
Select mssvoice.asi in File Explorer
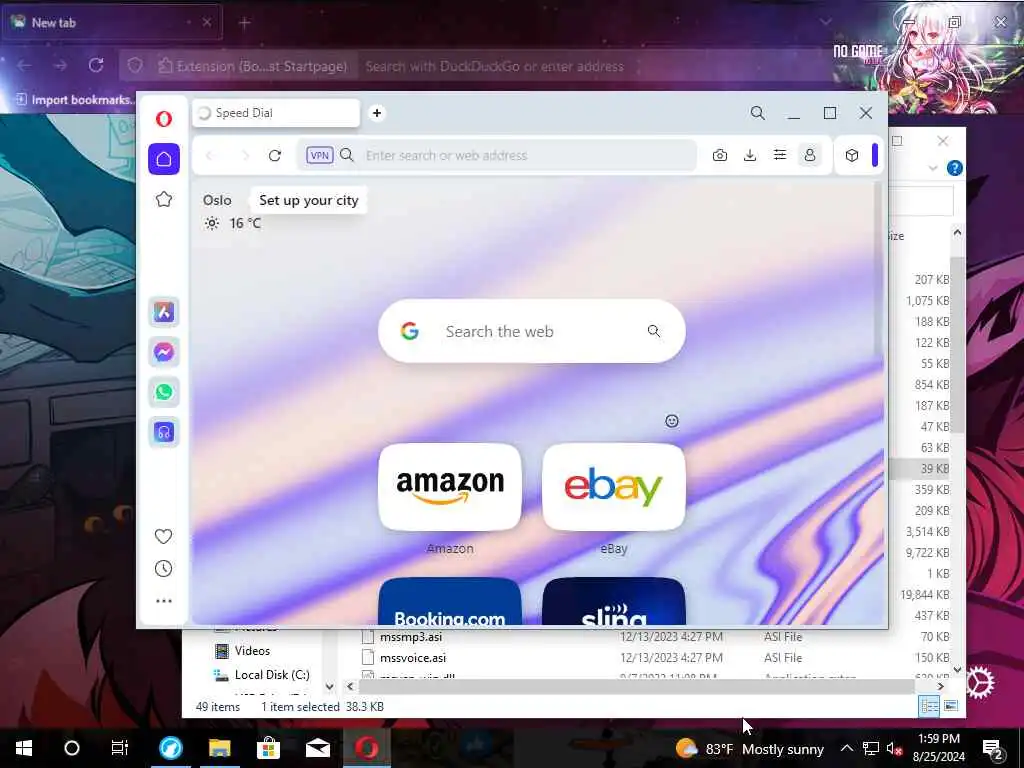click(413, 658)
